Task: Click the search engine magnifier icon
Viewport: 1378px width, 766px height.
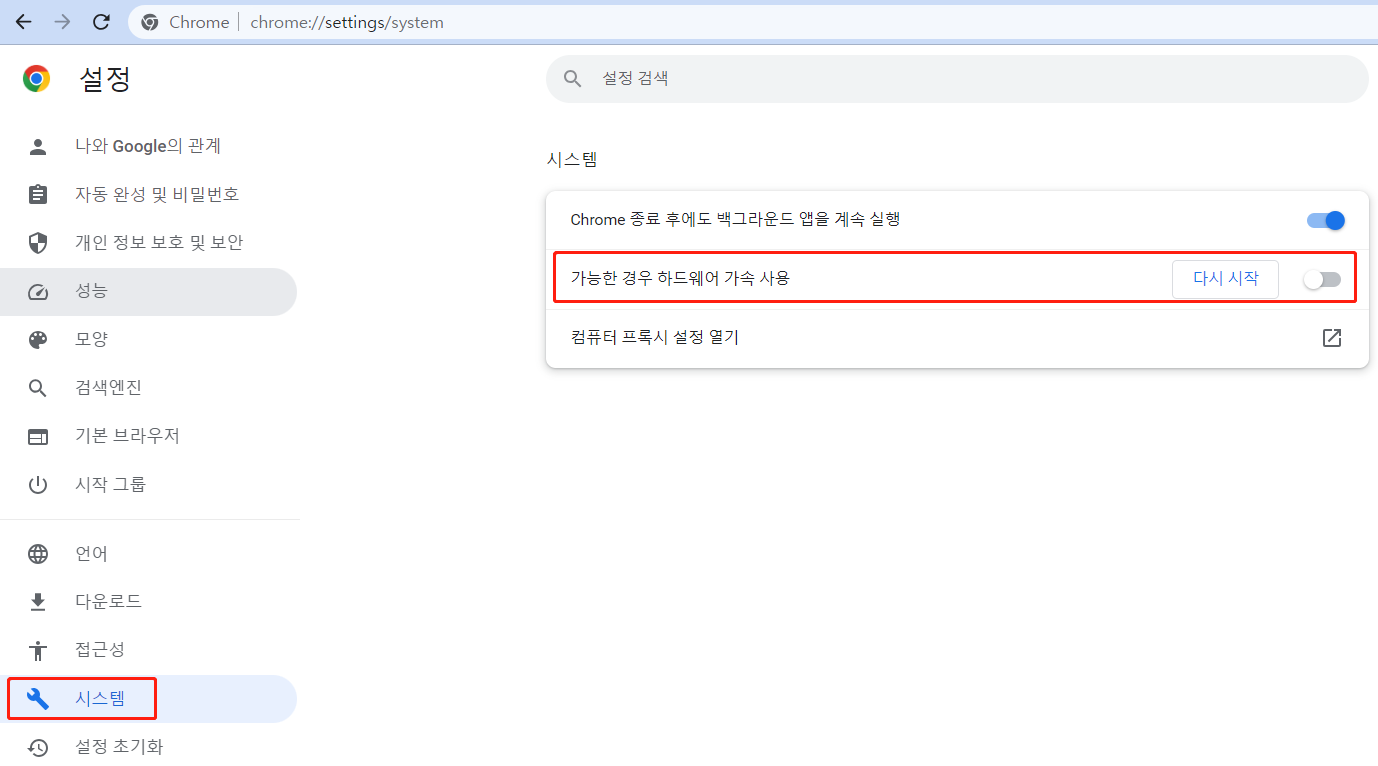Action: 37,387
